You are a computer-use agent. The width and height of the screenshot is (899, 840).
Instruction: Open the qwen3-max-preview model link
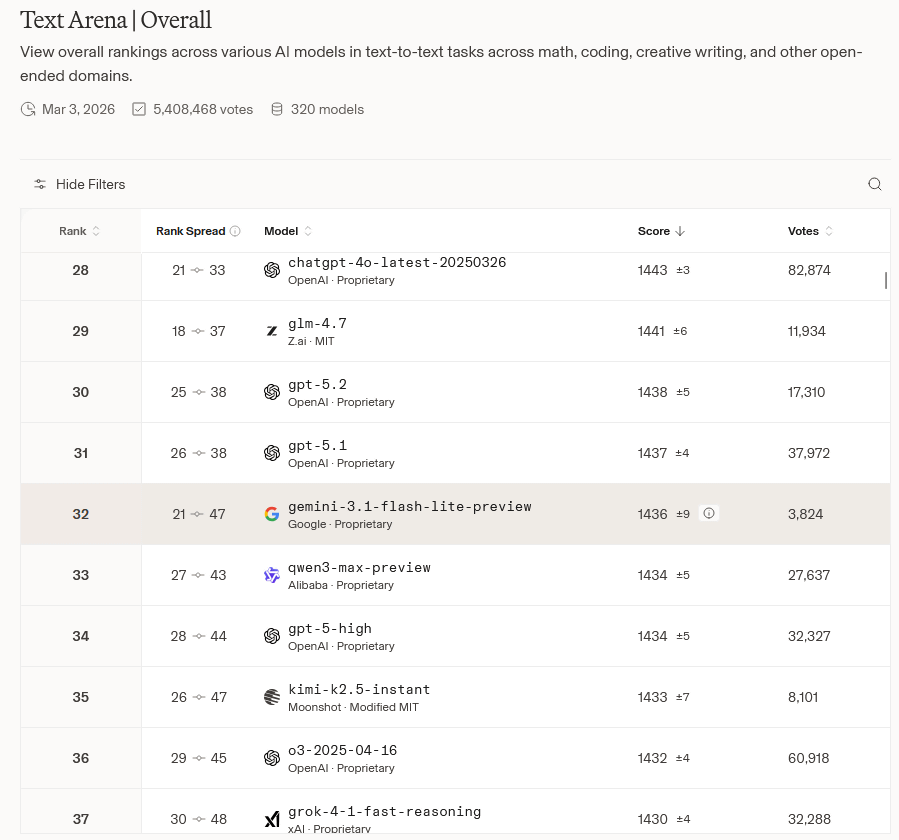359,567
